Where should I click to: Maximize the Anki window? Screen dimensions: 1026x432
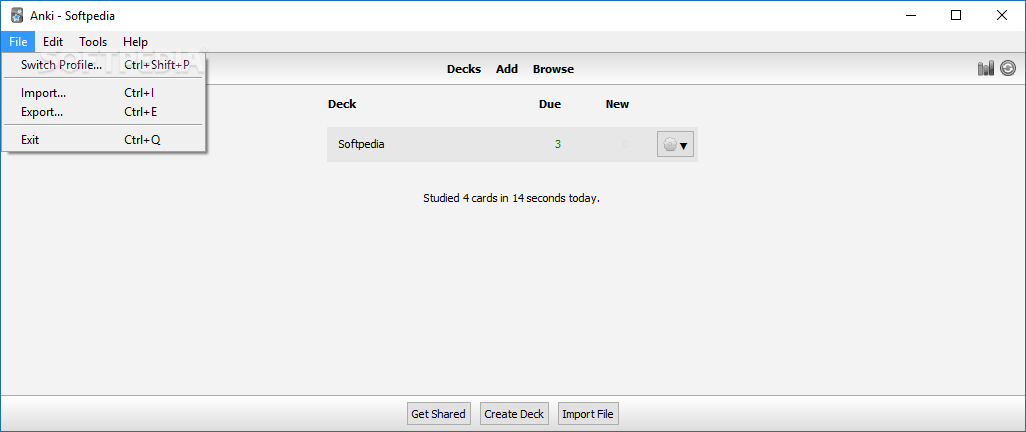pyautogui.click(x=956, y=16)
